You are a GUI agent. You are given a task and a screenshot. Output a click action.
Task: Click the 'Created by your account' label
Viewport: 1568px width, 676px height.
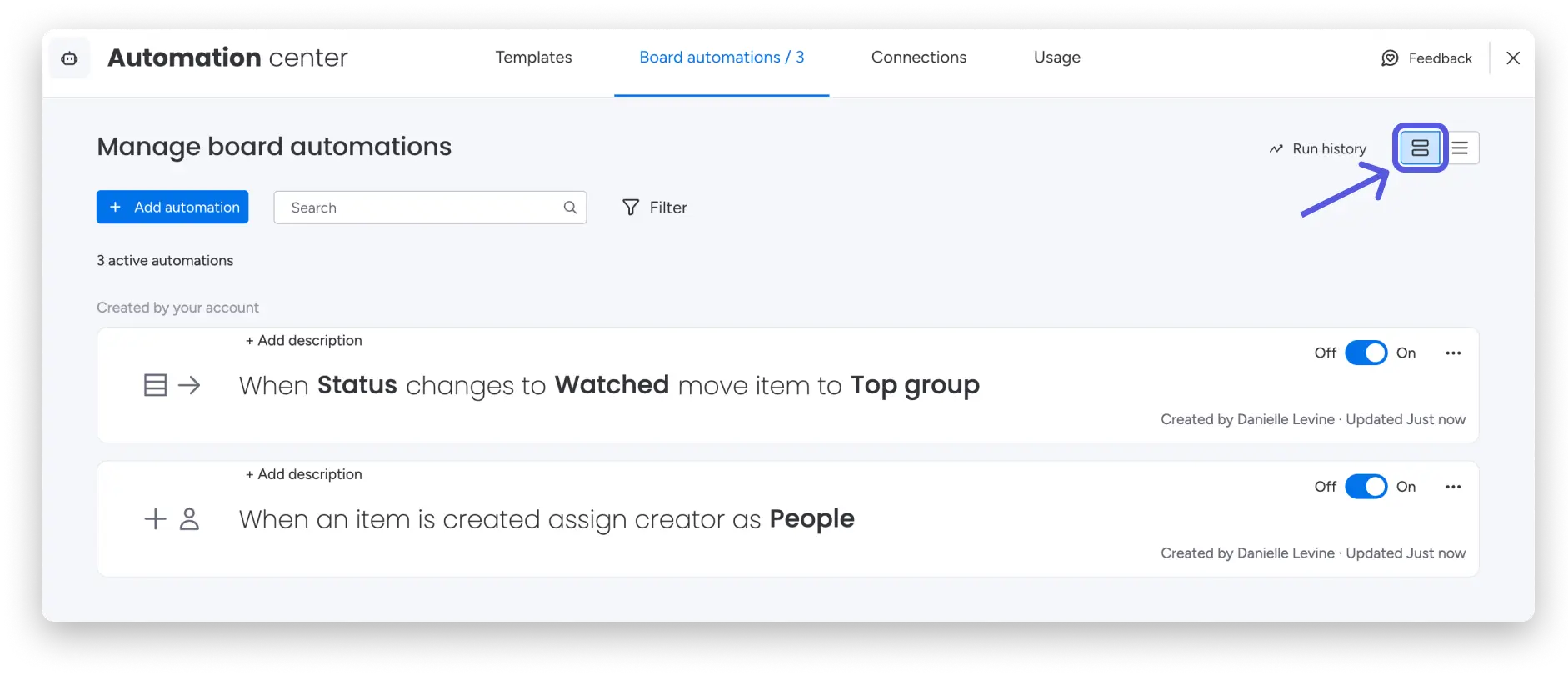point(177,308)
